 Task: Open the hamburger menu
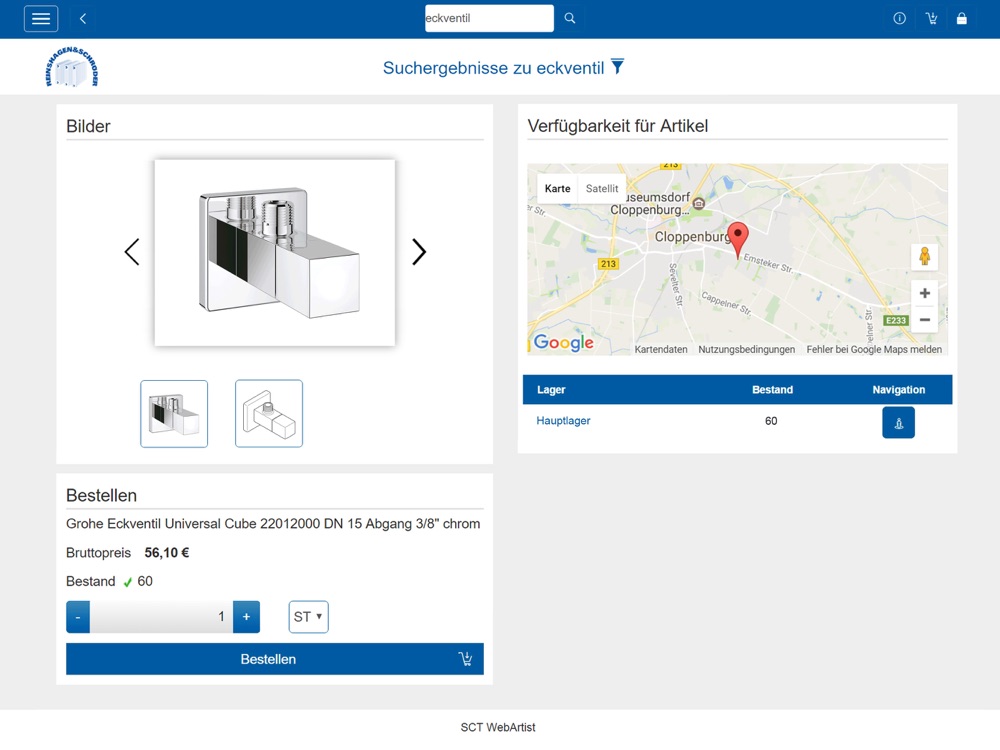(x=41, y=18)
